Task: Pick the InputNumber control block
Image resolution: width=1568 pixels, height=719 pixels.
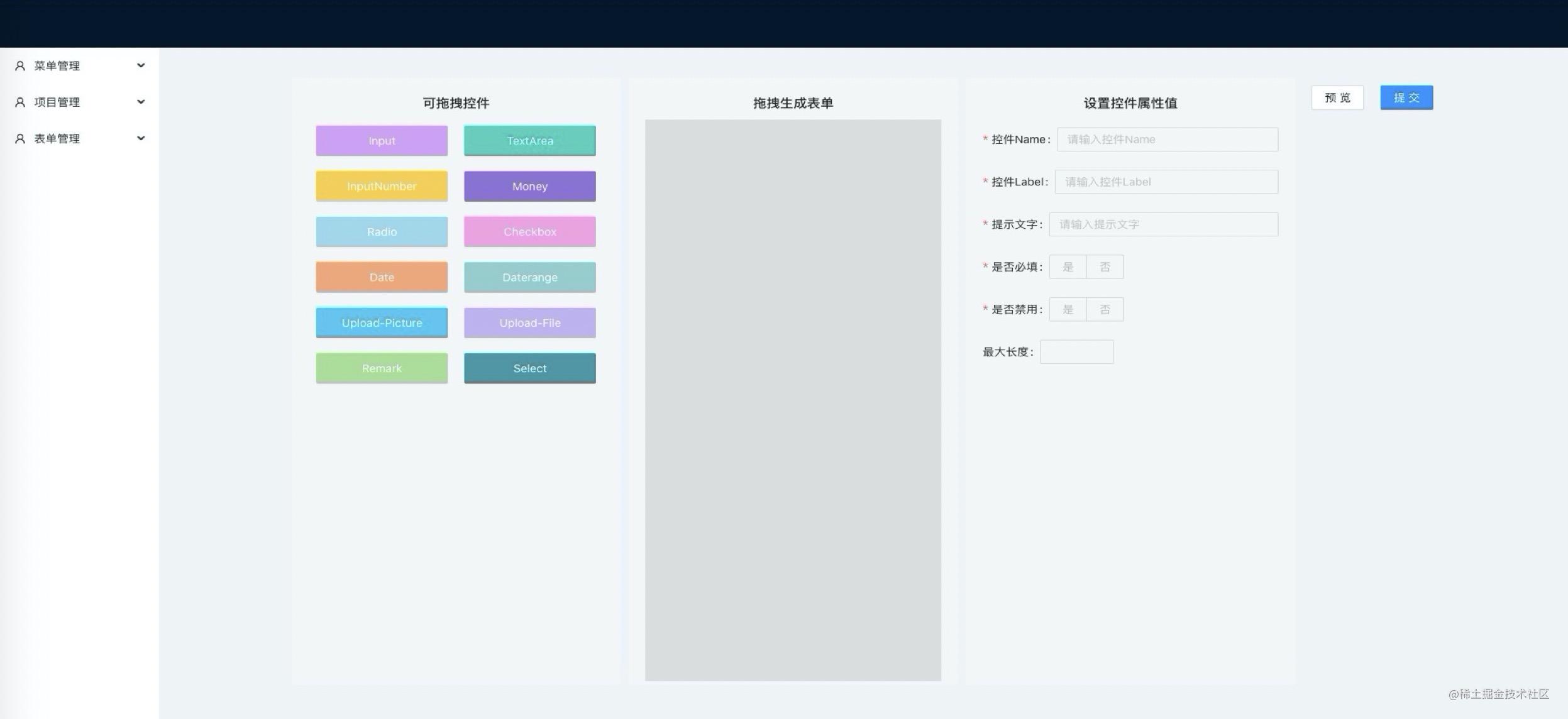Action: (382, 186)
